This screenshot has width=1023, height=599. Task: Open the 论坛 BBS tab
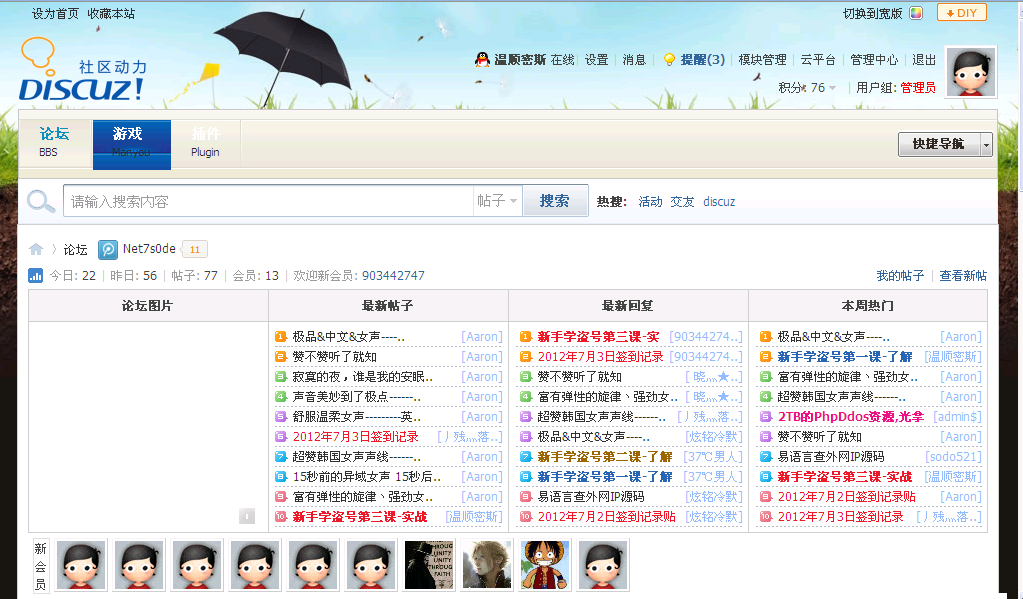point(54,142)
